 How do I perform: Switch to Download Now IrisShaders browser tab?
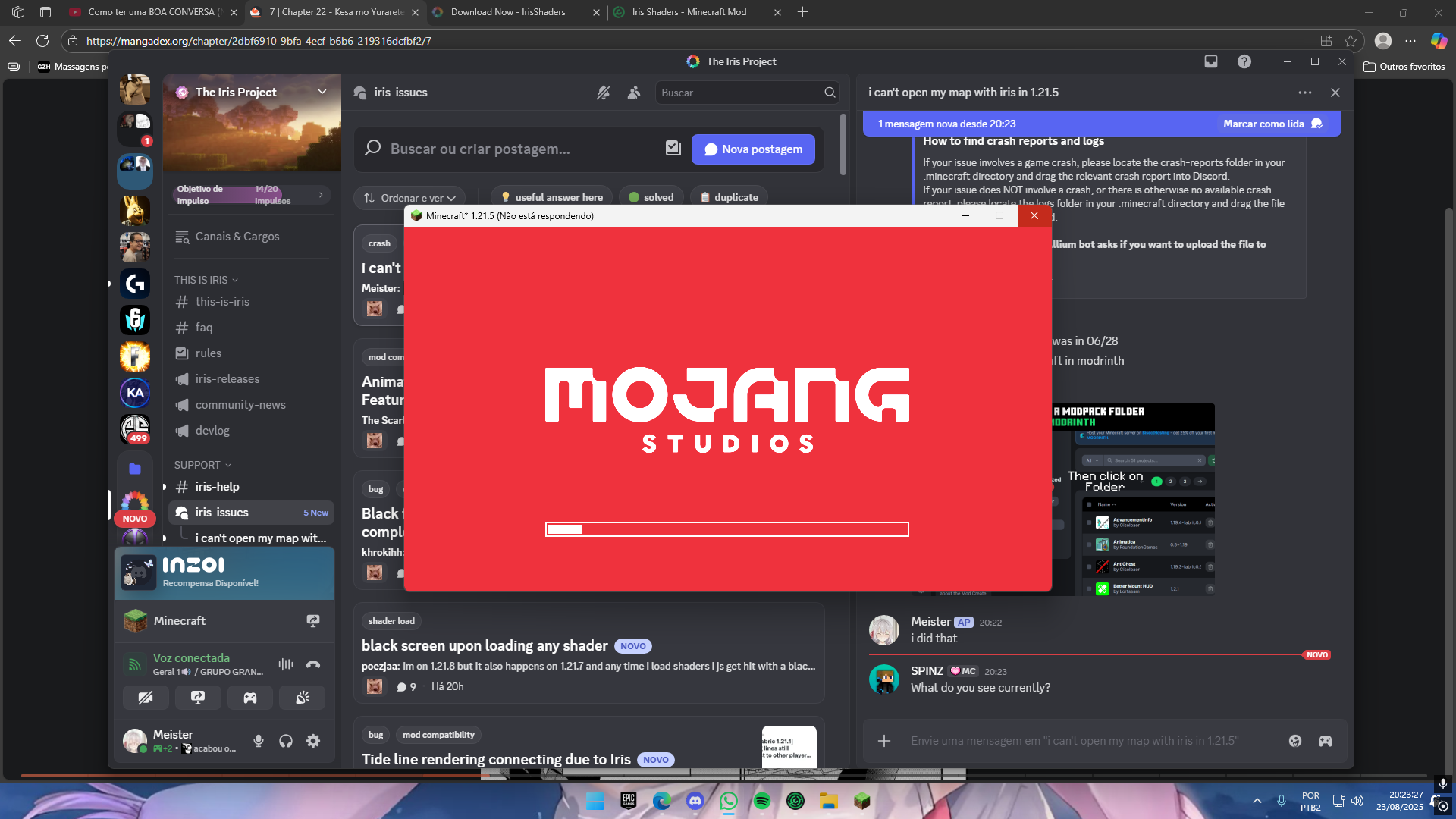coord(508,12)
